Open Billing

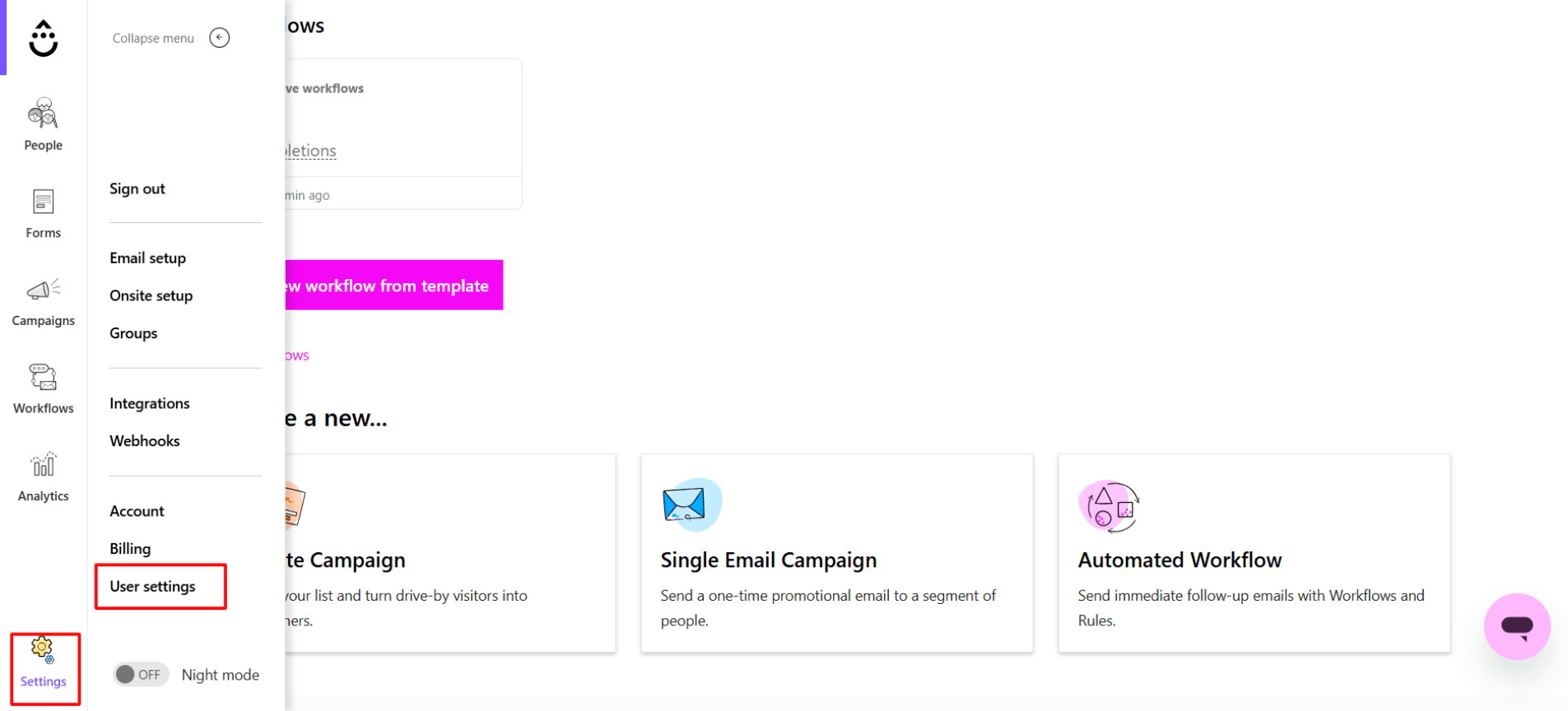pyautogui.click(x=130, y=548)
